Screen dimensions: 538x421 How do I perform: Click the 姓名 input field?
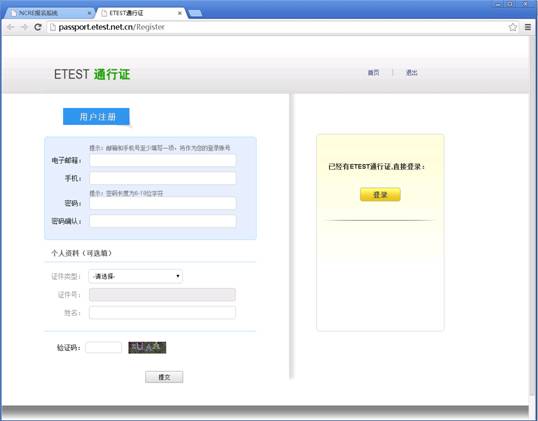(x=162, y=313)
